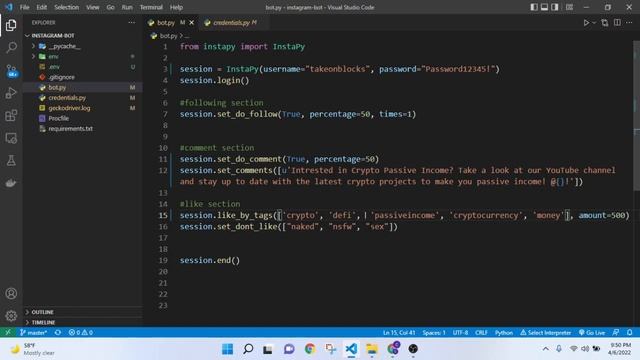This screenshot has width=640, height=360.
Task: Click the master branch status item
Action: [33, 333]
